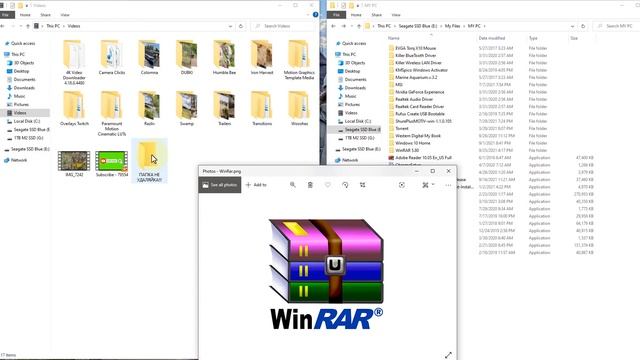Select the Swamp folder in Videos window

click(x=187, y=109)
